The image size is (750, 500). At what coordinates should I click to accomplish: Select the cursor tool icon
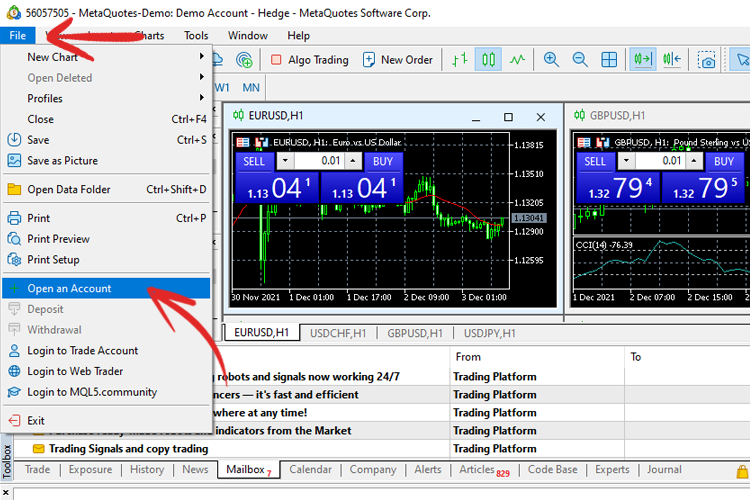pos(740,60)
